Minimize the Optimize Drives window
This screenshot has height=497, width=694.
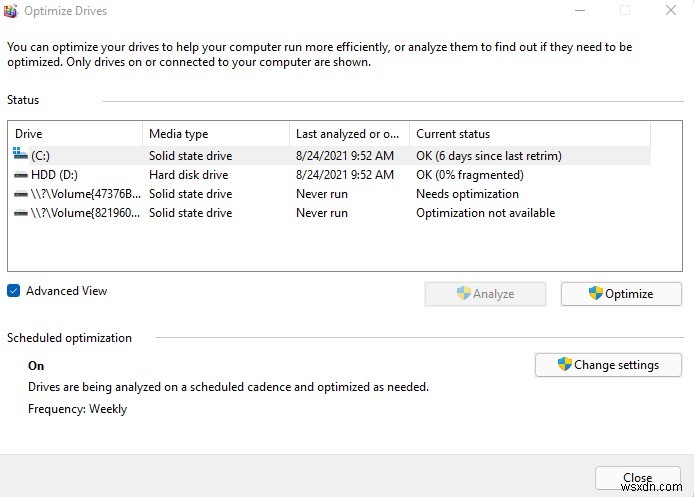(580, 11)
